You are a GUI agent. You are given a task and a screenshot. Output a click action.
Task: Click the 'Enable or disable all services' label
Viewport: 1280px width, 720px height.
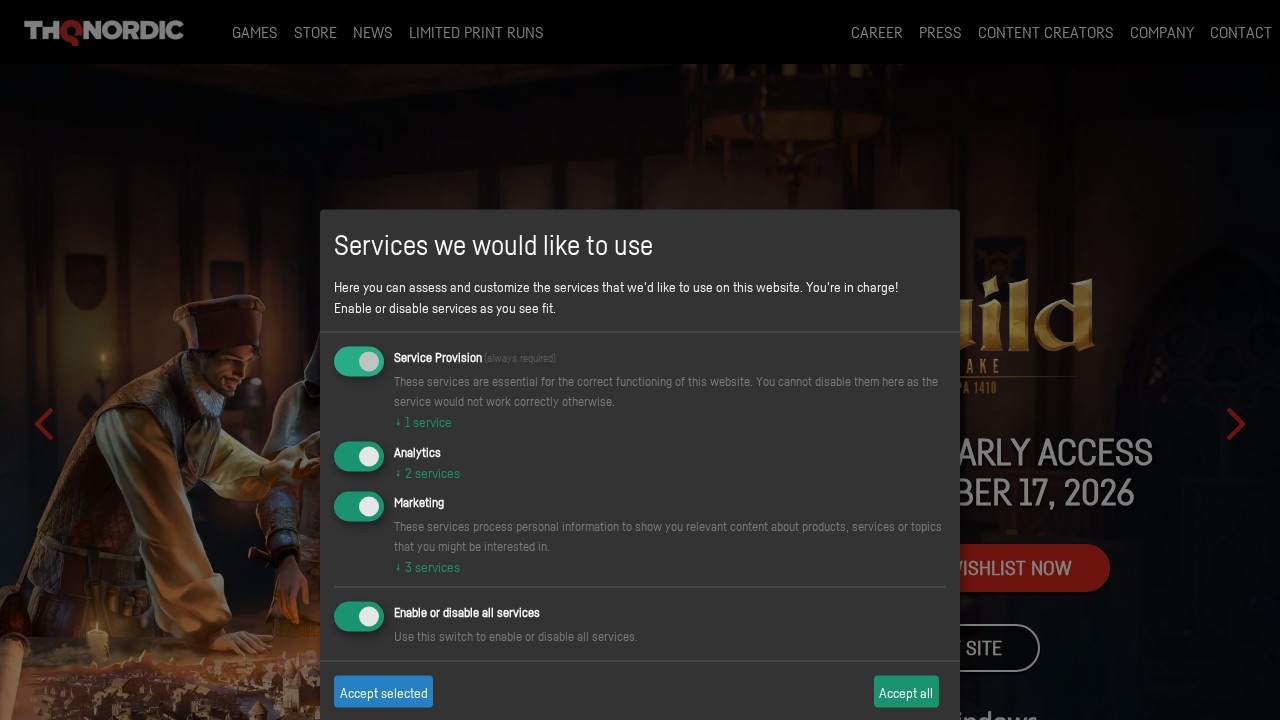(467, 613)
